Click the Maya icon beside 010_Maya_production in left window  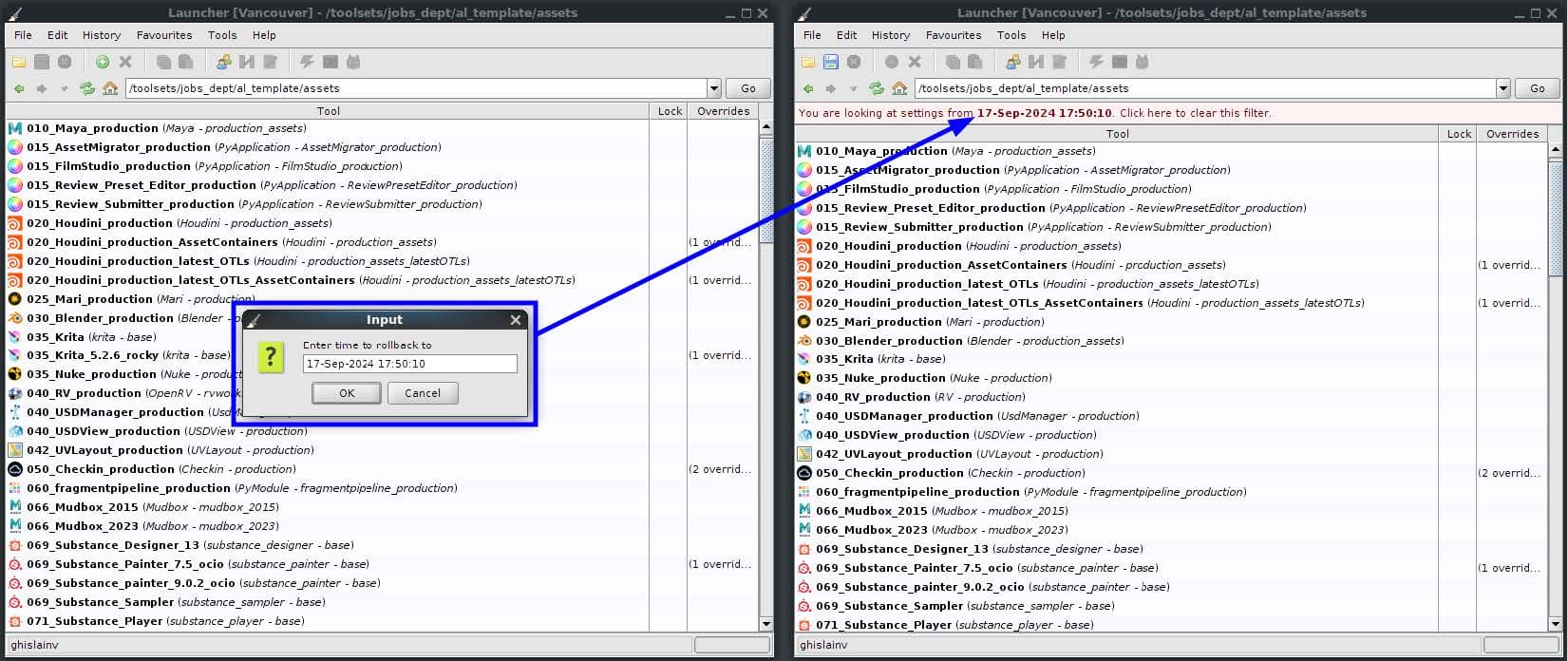tap(15, 128)
